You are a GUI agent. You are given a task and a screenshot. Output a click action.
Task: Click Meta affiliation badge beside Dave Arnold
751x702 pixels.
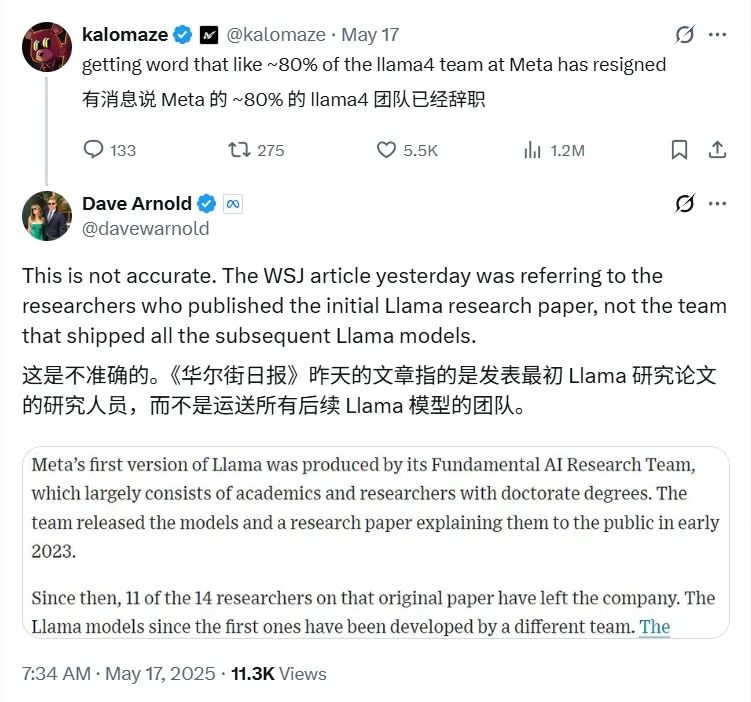click(233, 204)
